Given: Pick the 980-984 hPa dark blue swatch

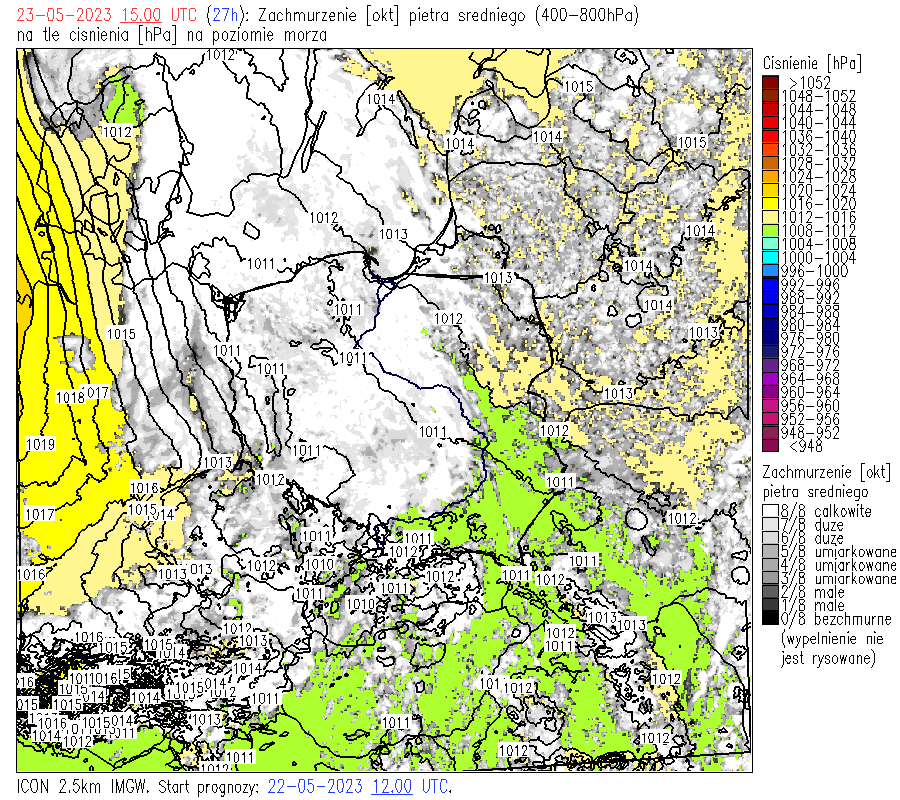Looking at the screenshot, I should click(x=770, y=325).
